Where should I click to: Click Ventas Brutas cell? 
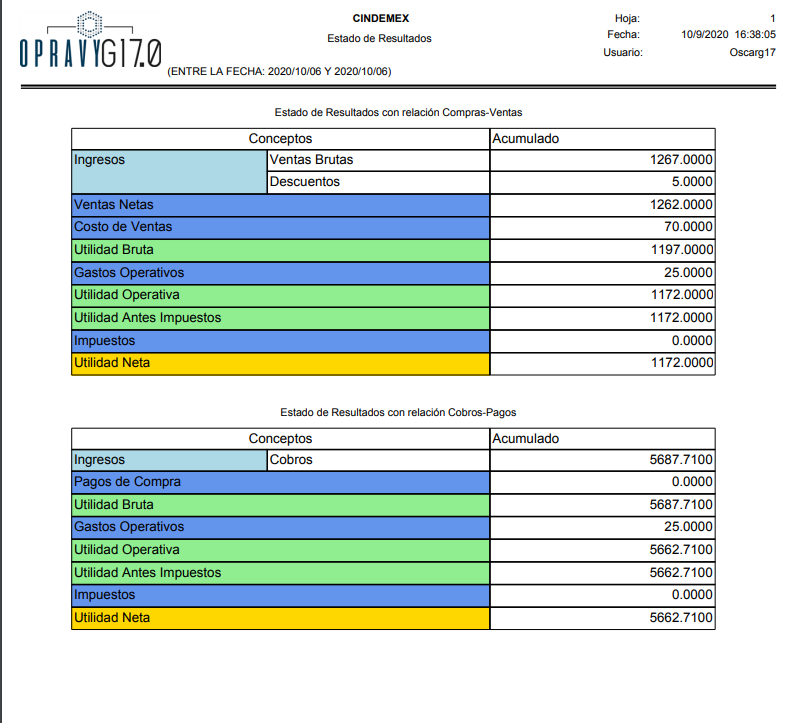click(378, 160)
